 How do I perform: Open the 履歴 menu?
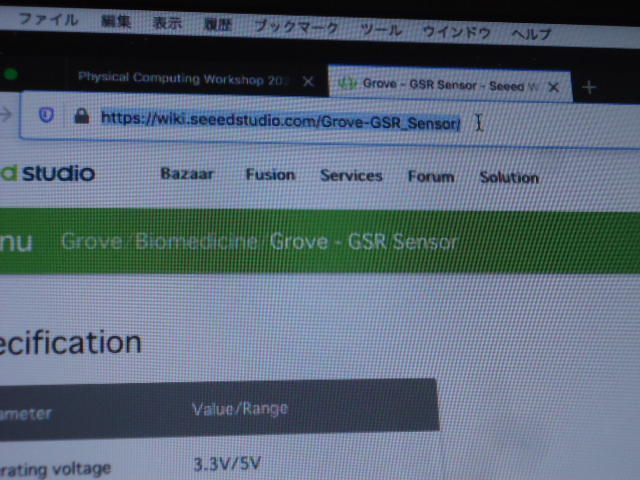tap(218, 25)
